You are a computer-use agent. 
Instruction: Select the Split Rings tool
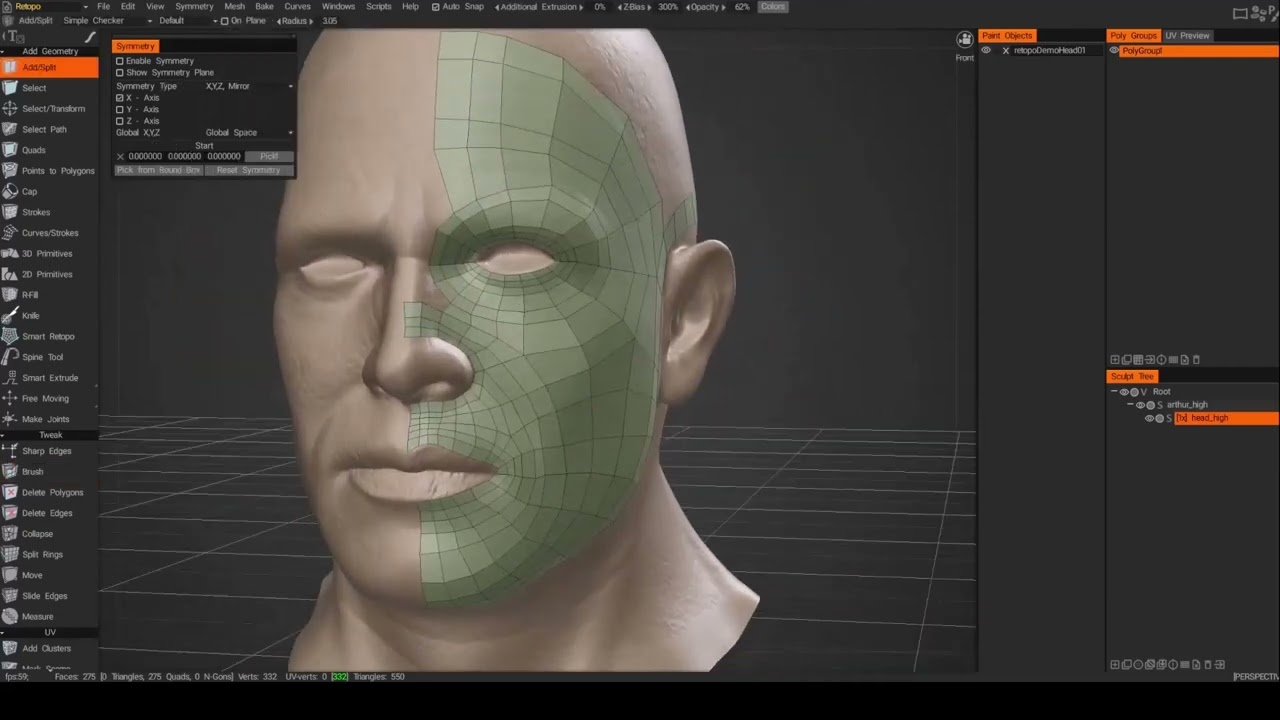(49, 554)
